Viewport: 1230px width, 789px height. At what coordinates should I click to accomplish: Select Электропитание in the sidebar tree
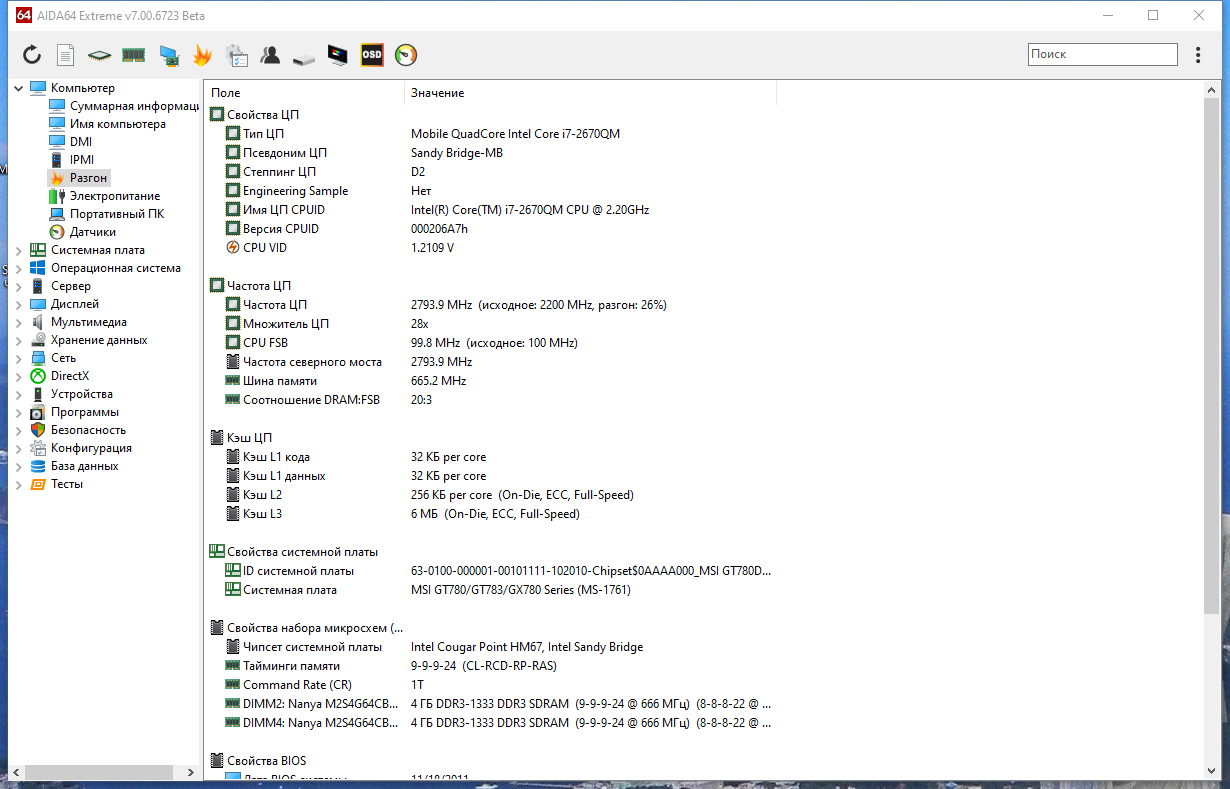click(x=115, y=196)
